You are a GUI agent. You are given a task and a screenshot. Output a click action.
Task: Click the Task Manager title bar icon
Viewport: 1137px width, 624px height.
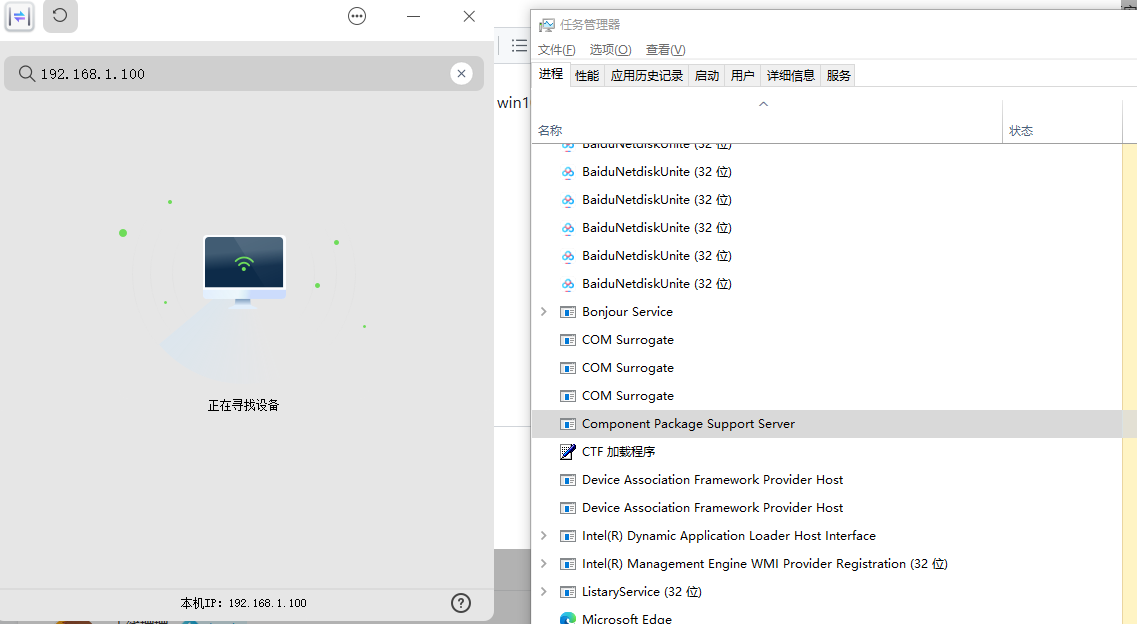point(546,25)
